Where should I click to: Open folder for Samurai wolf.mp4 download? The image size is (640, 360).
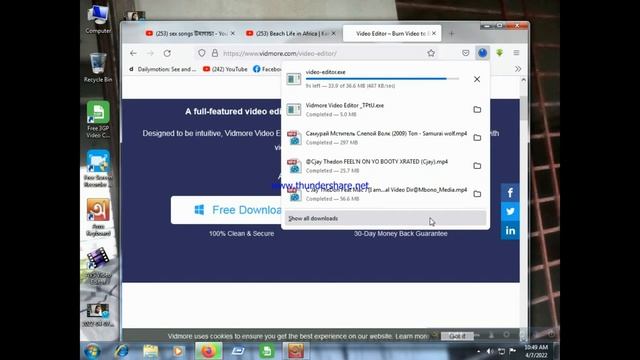[x=477, y=138]
